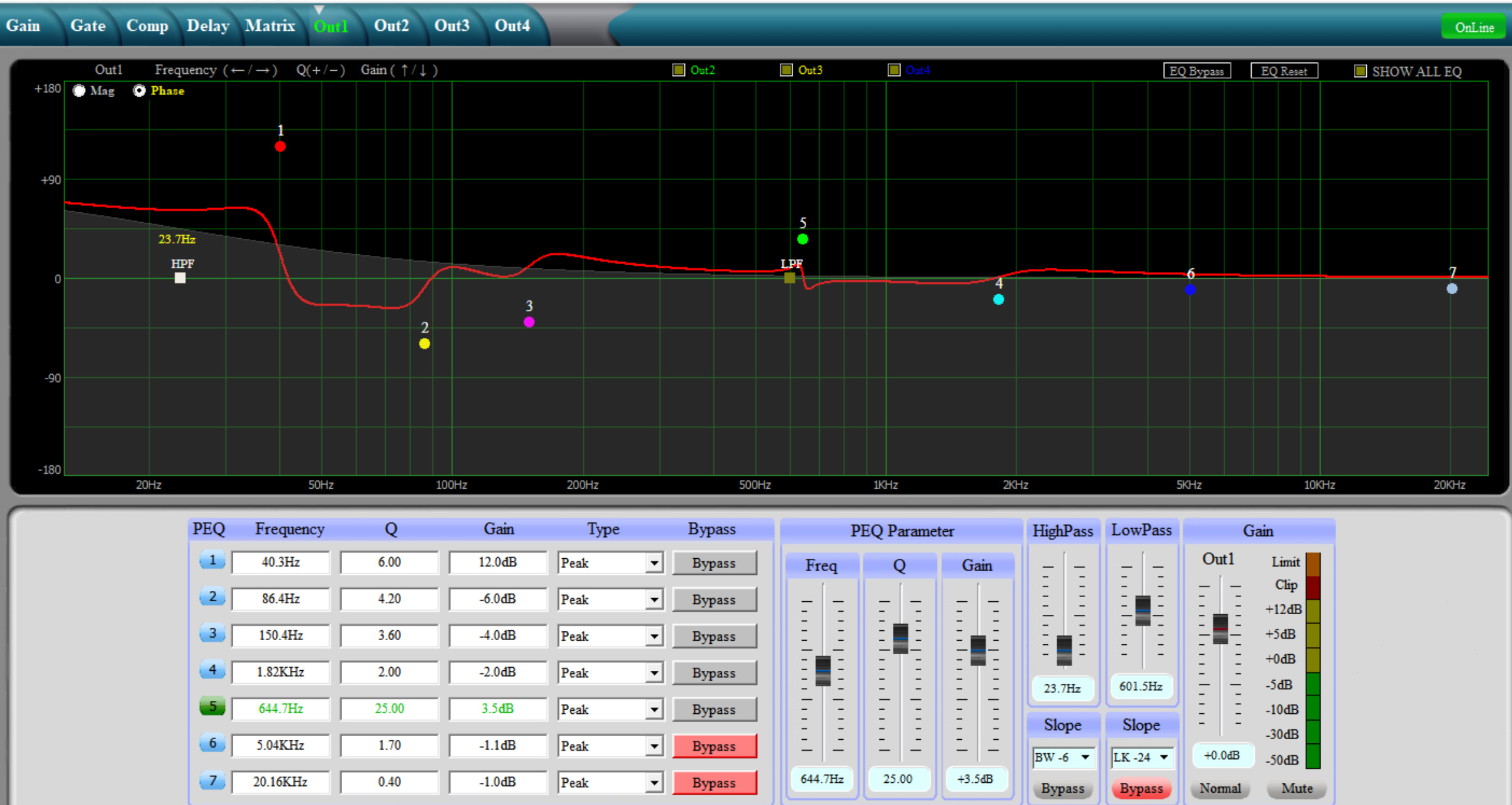Select green EQ node 5 on graph
Image resolution: width=1512 pixels, height=805 pixels.
[802, 239]
